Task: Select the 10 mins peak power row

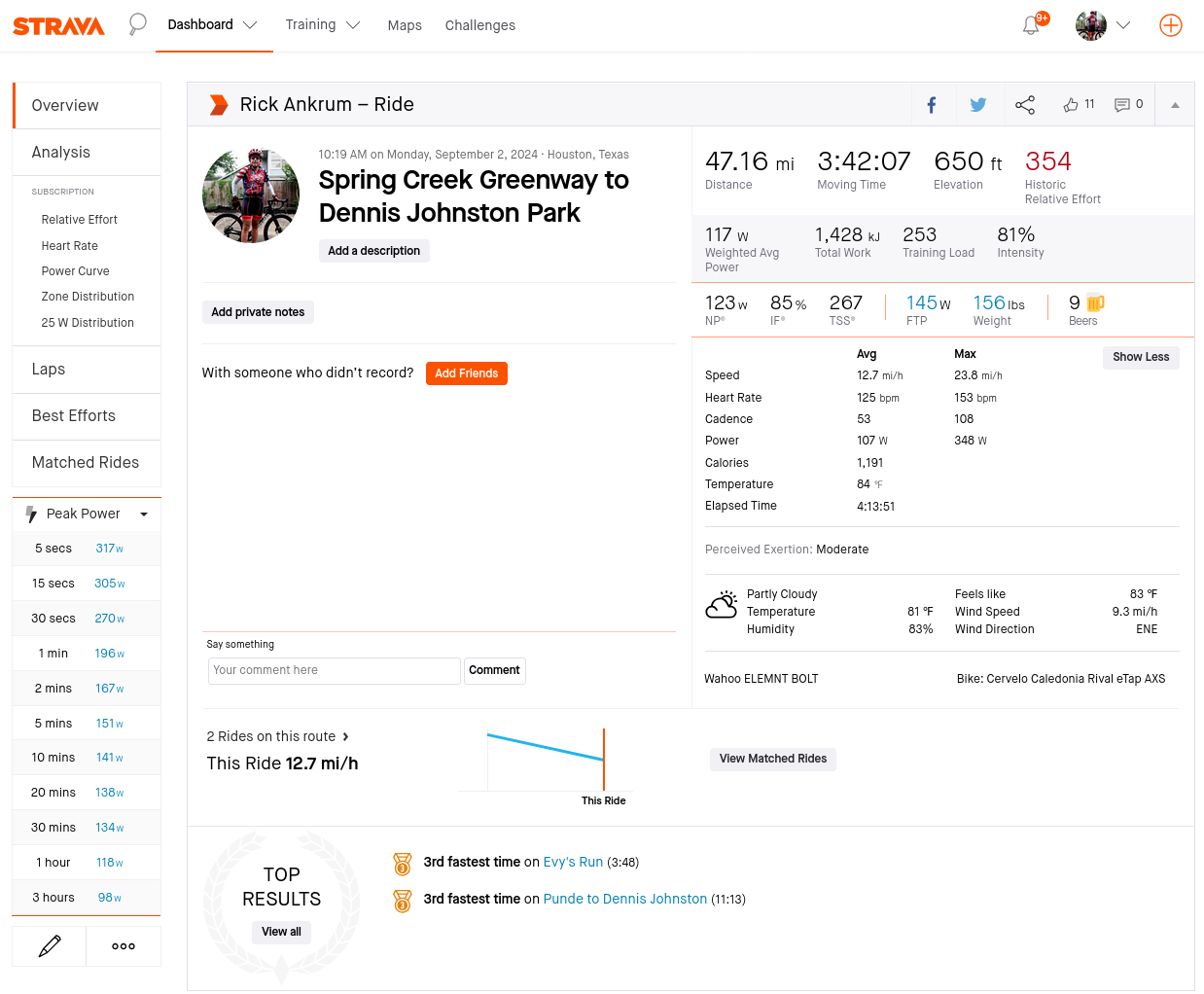Action: click(87, 758)
